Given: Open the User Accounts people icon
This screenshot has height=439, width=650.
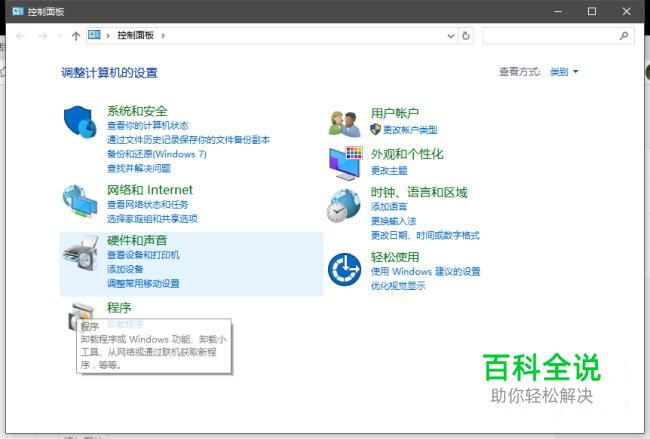Looking at the screenshot, I should (x=345, y=124).
